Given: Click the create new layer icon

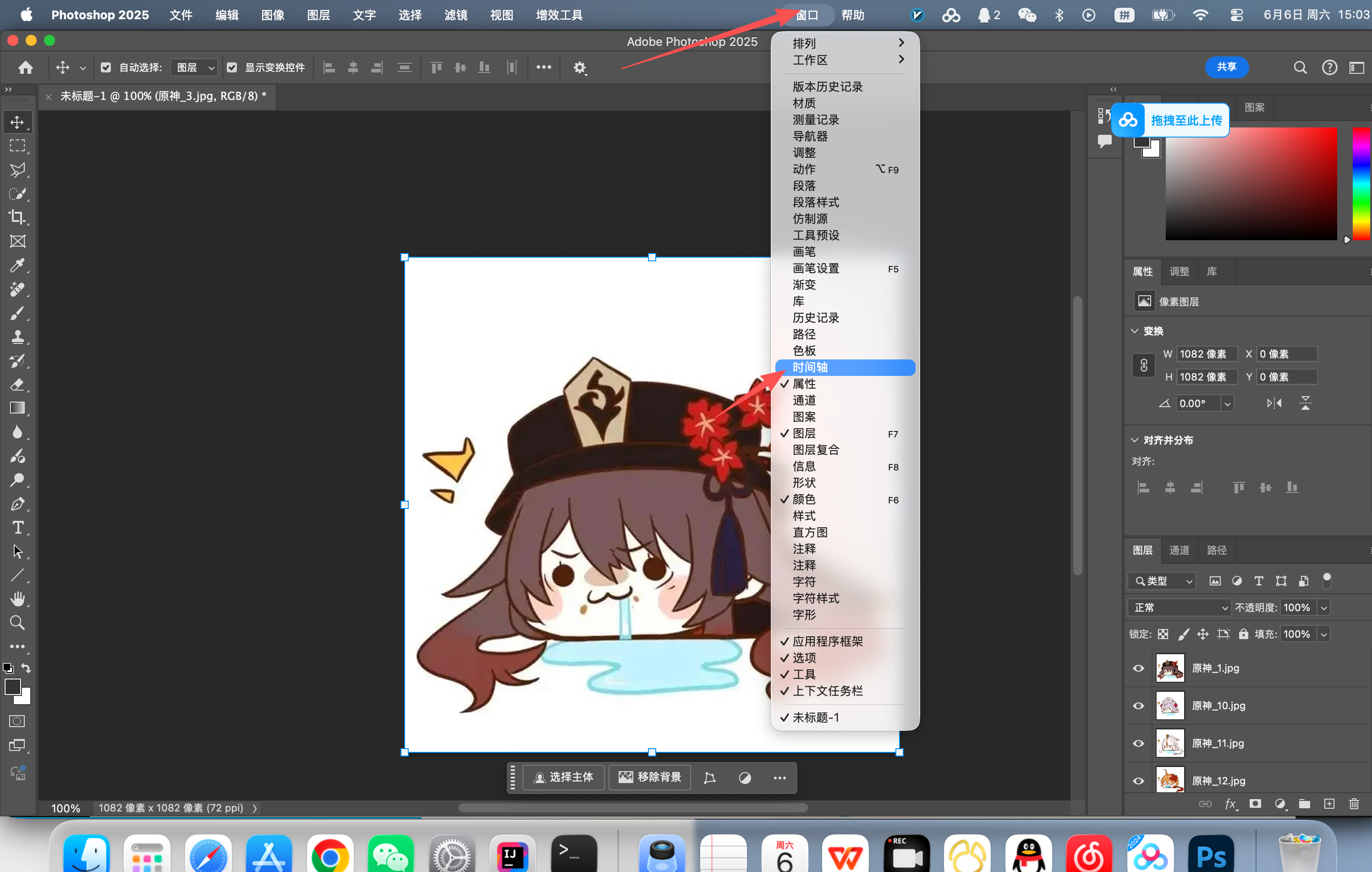Looking at the screenshot, I should point(1329,804).
